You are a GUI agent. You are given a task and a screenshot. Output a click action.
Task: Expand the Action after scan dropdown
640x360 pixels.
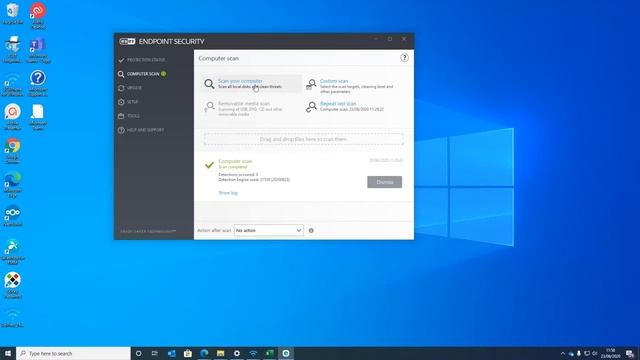[x=269, y=231]
